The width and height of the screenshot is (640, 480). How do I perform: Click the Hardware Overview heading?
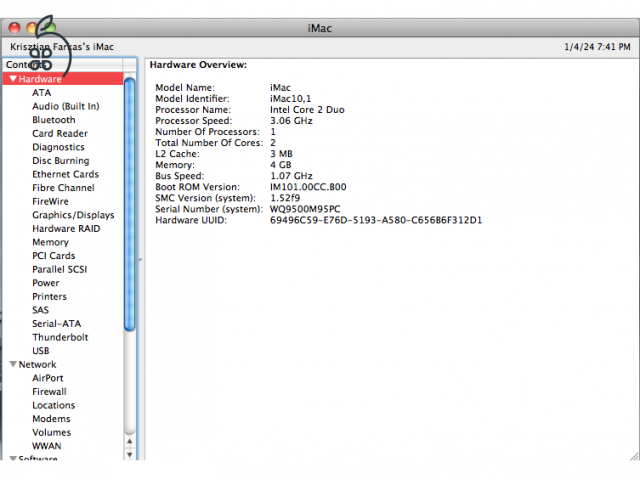198,65
